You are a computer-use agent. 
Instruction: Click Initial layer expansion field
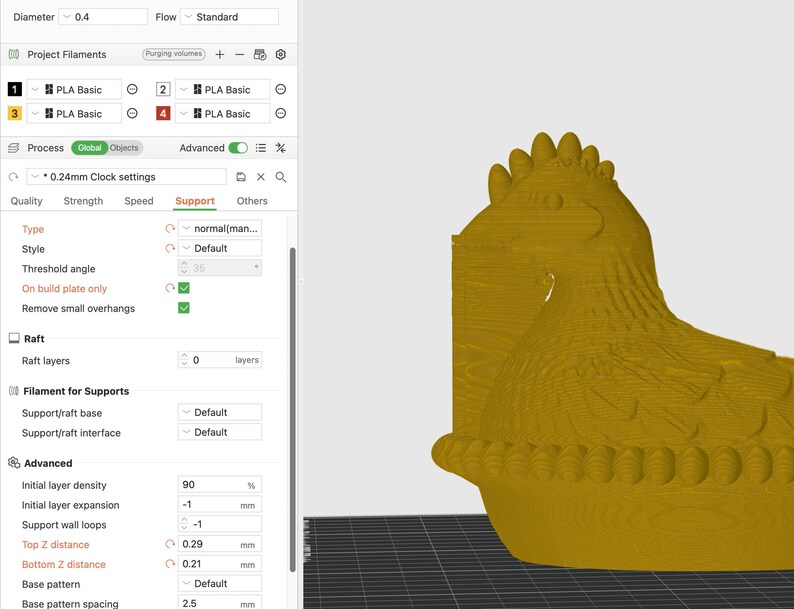tap(220, 505)
